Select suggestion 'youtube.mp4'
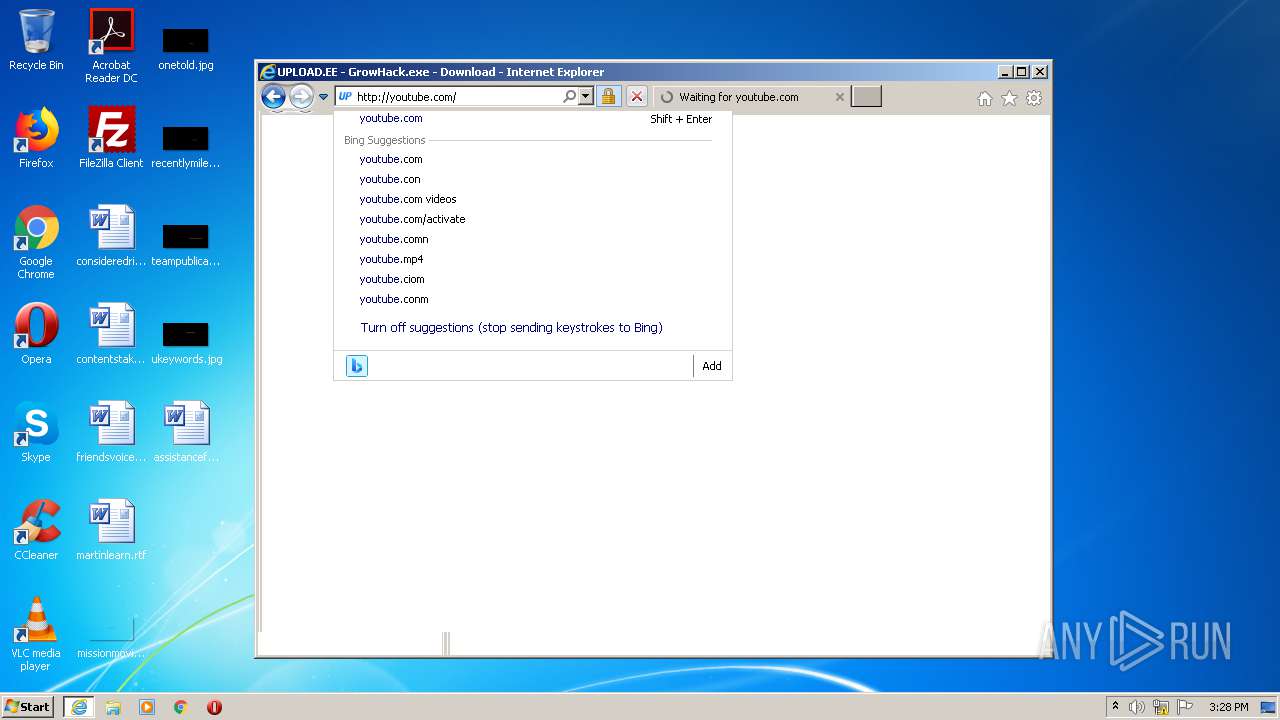The width and height of the screenshot is (1280, 720). [x=533, y=259]
